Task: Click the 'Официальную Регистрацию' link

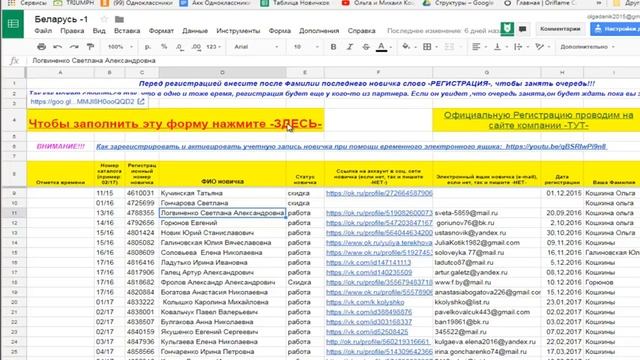Action: (x=538, y=120)
